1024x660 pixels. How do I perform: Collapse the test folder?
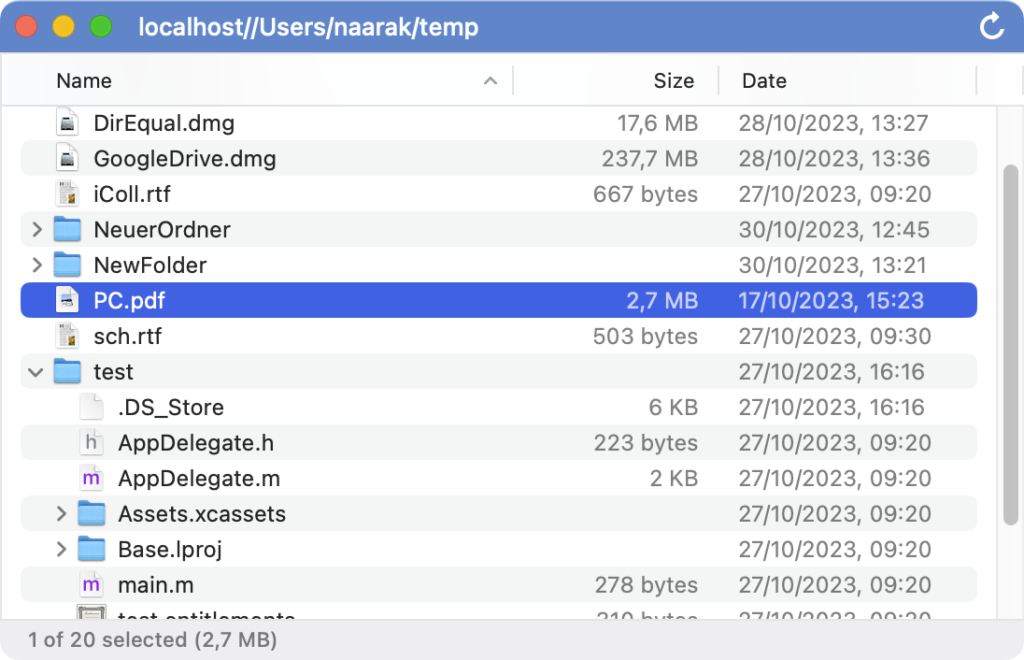(36, 371)
